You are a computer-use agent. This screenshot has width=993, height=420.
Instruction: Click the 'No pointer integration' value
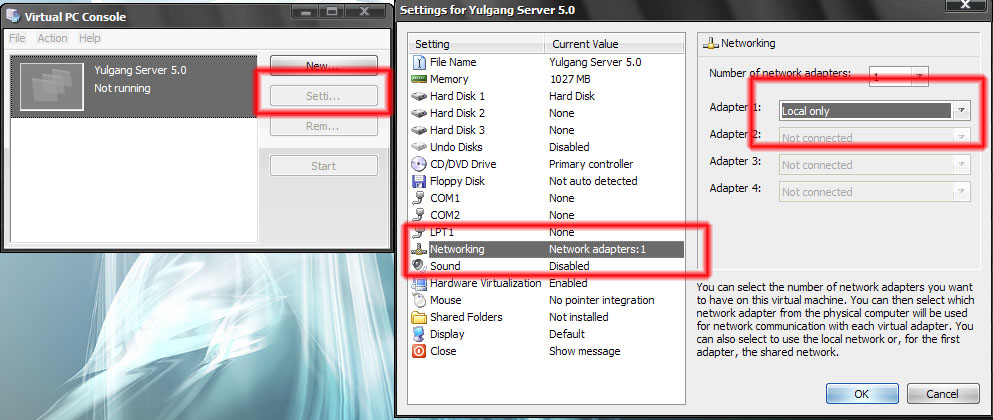click(x=602, y=300)
